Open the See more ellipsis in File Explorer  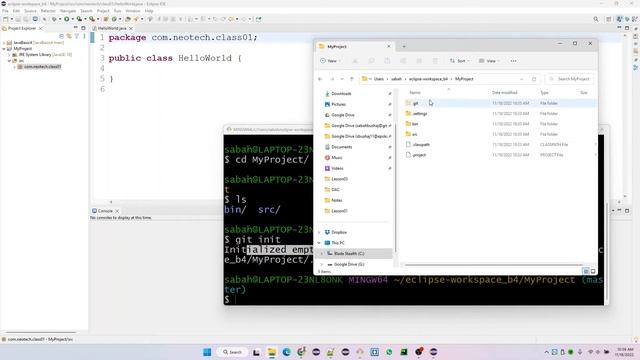pyautogui.click(x=513, y=61)
